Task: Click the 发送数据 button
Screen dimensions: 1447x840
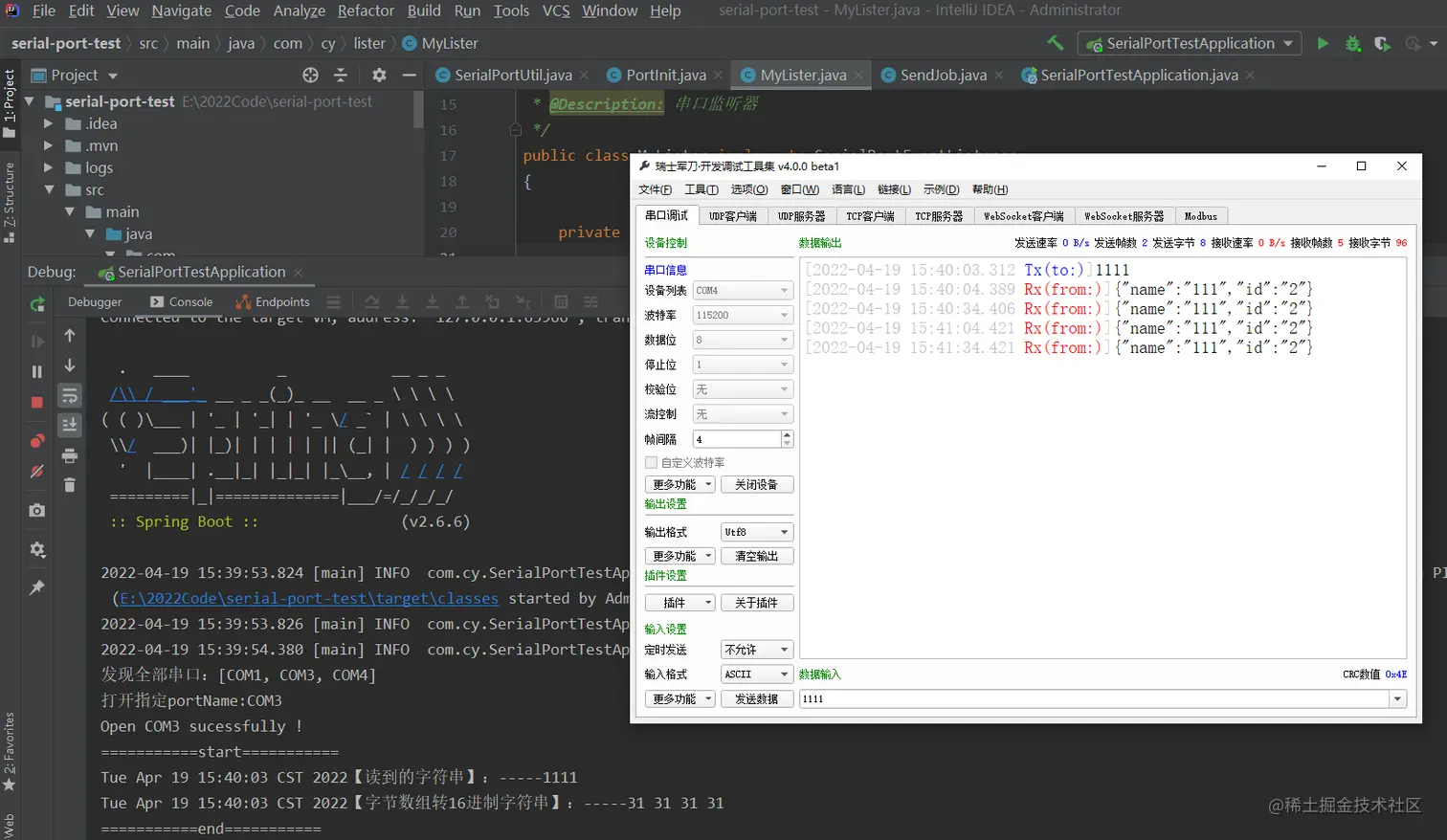Action: coord(757,699)
